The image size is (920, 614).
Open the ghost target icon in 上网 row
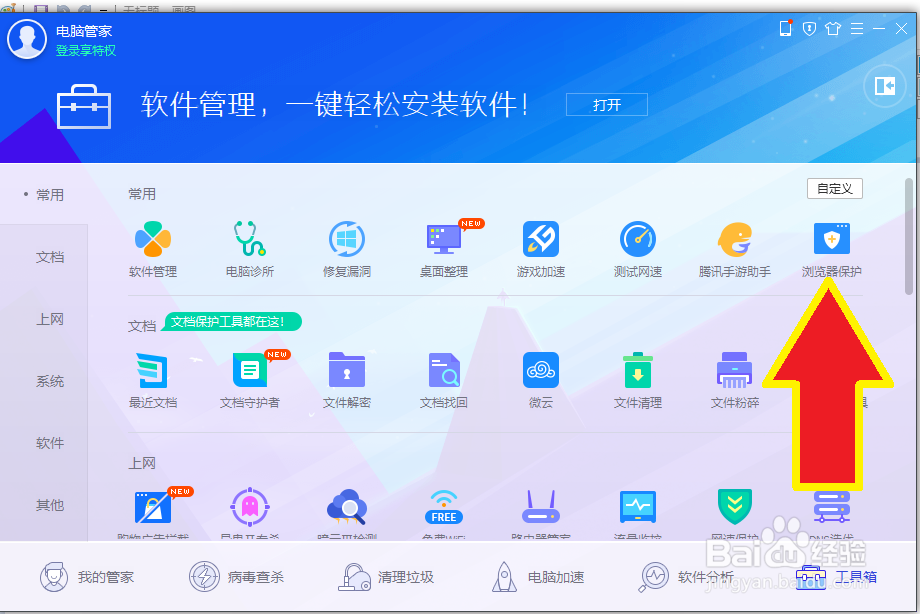click(250, 506)
